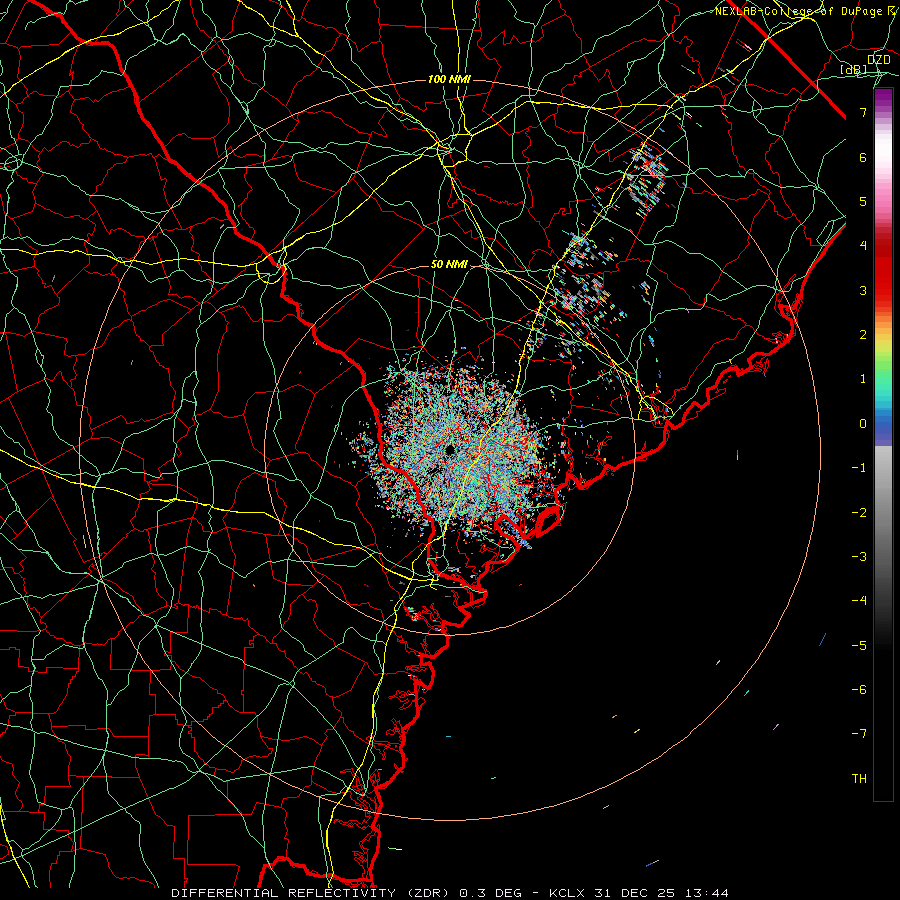The image size is (900, 900).
Task: Click the "-6" value on the color scale
Action: point(859,689)
